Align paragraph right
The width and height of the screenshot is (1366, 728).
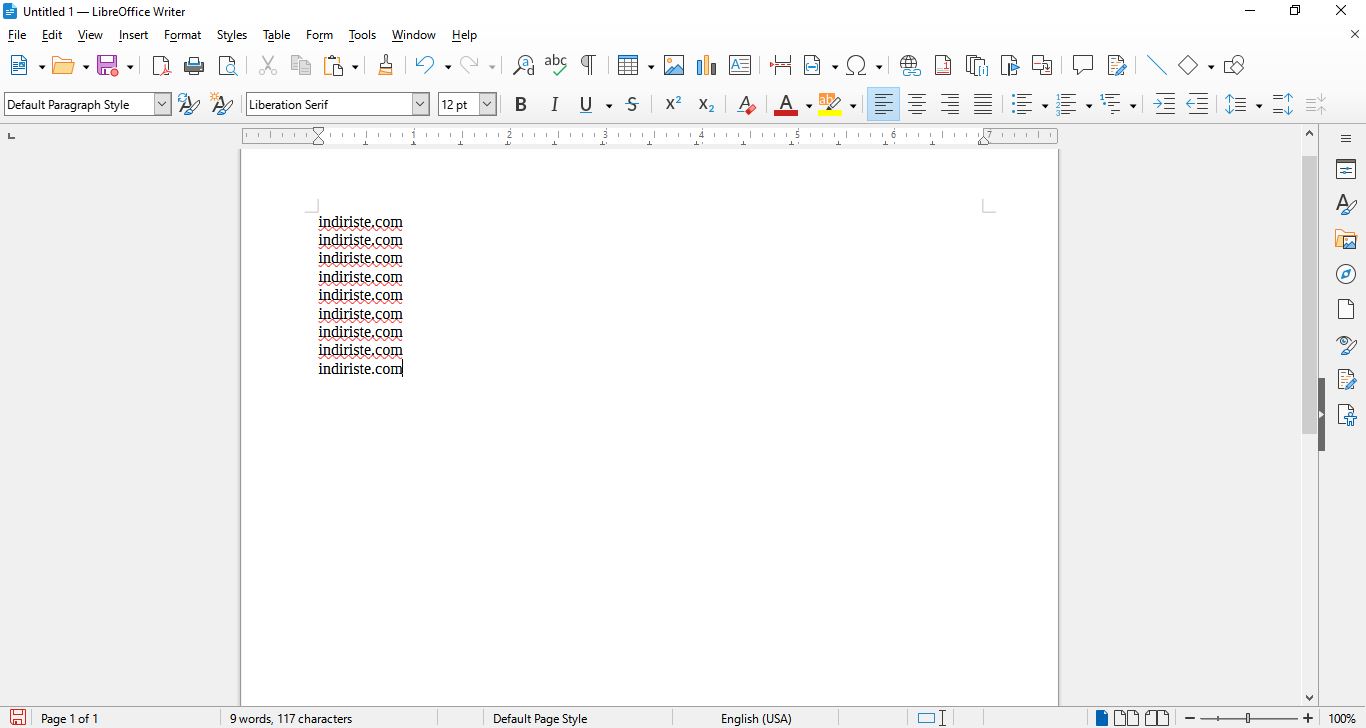point(950,104)
